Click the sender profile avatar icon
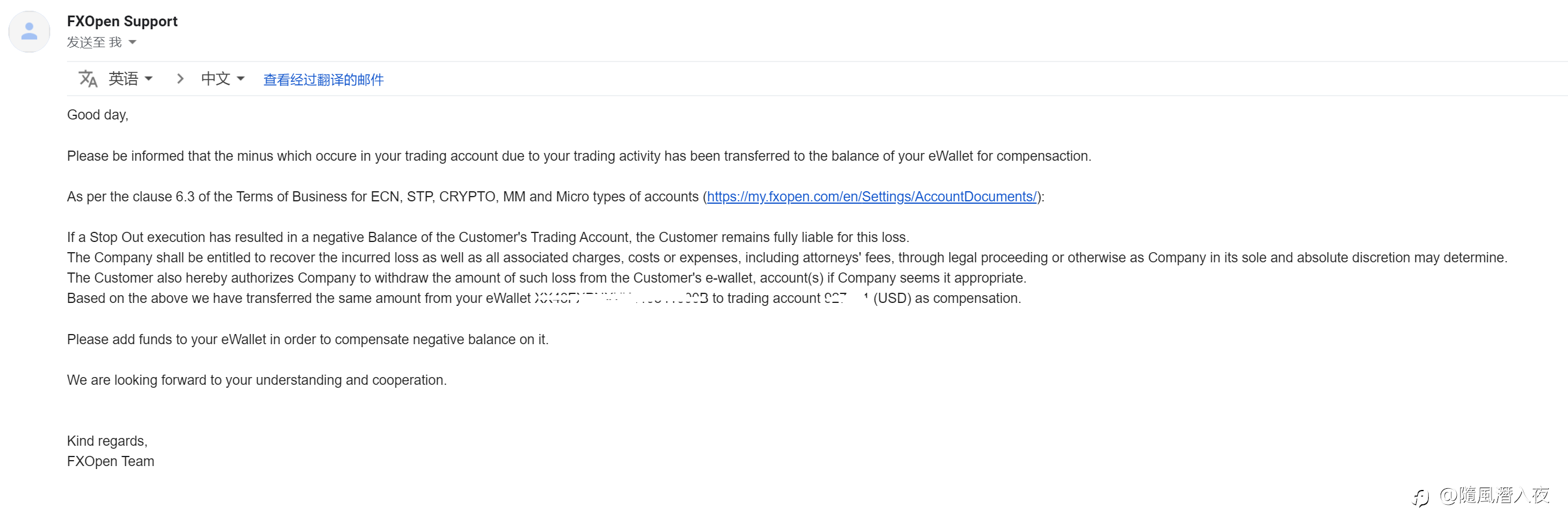The width and height of the screenshot is (1568, 527). 29,32
